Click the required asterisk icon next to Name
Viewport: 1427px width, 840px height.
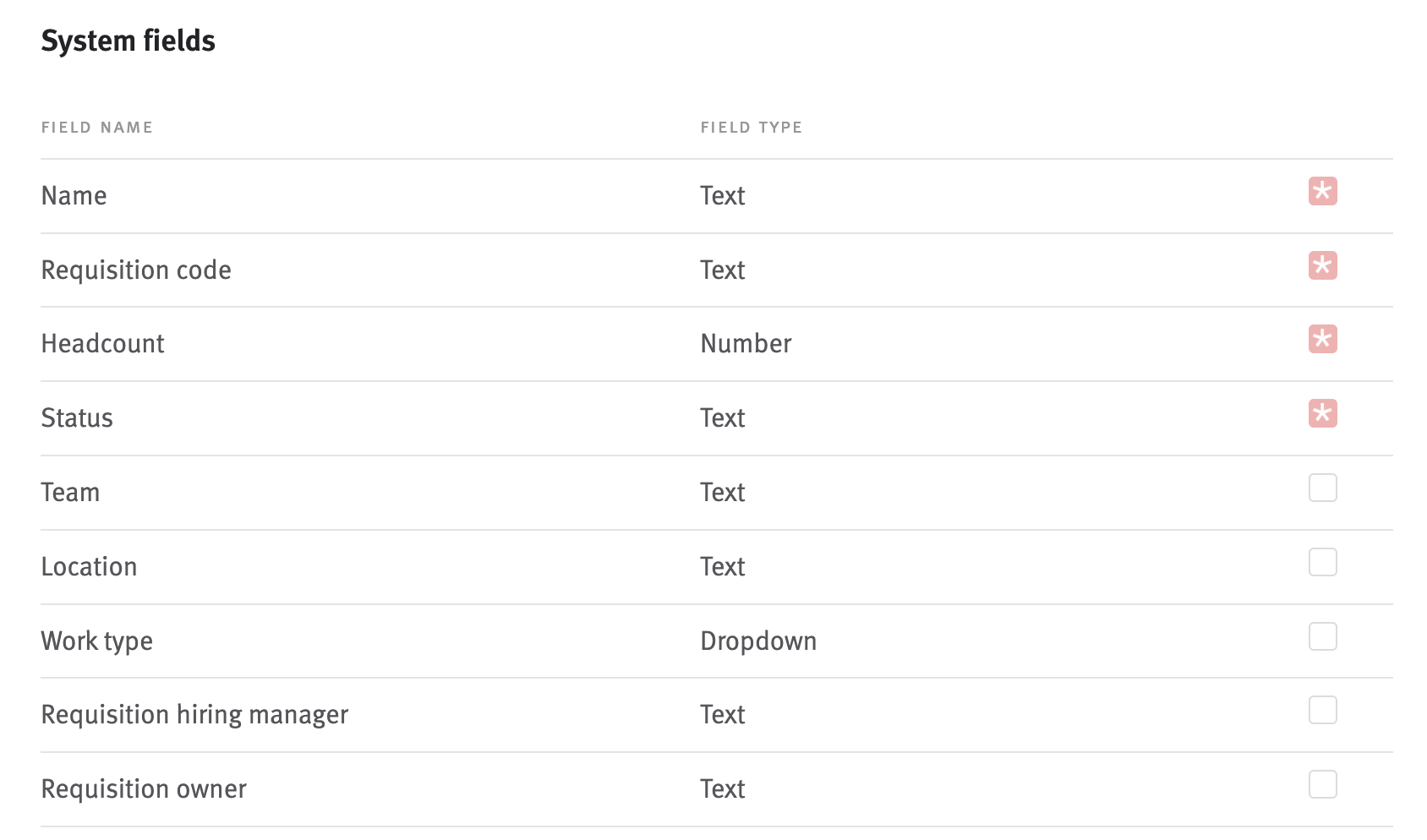[x=1322, y=192]
